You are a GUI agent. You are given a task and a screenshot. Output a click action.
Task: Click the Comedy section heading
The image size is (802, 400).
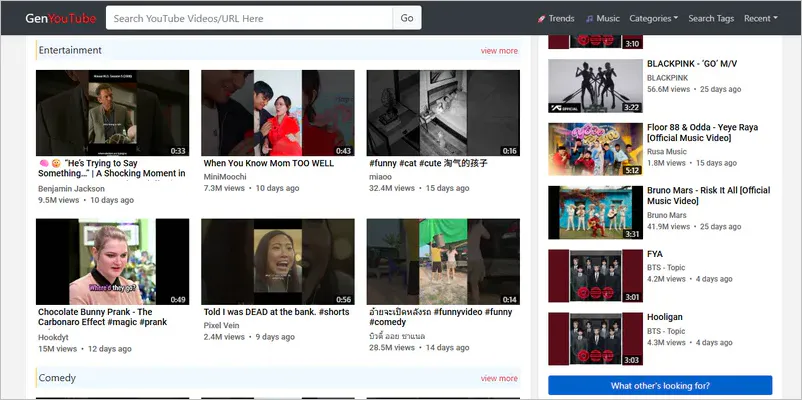[x=57, y=378]
